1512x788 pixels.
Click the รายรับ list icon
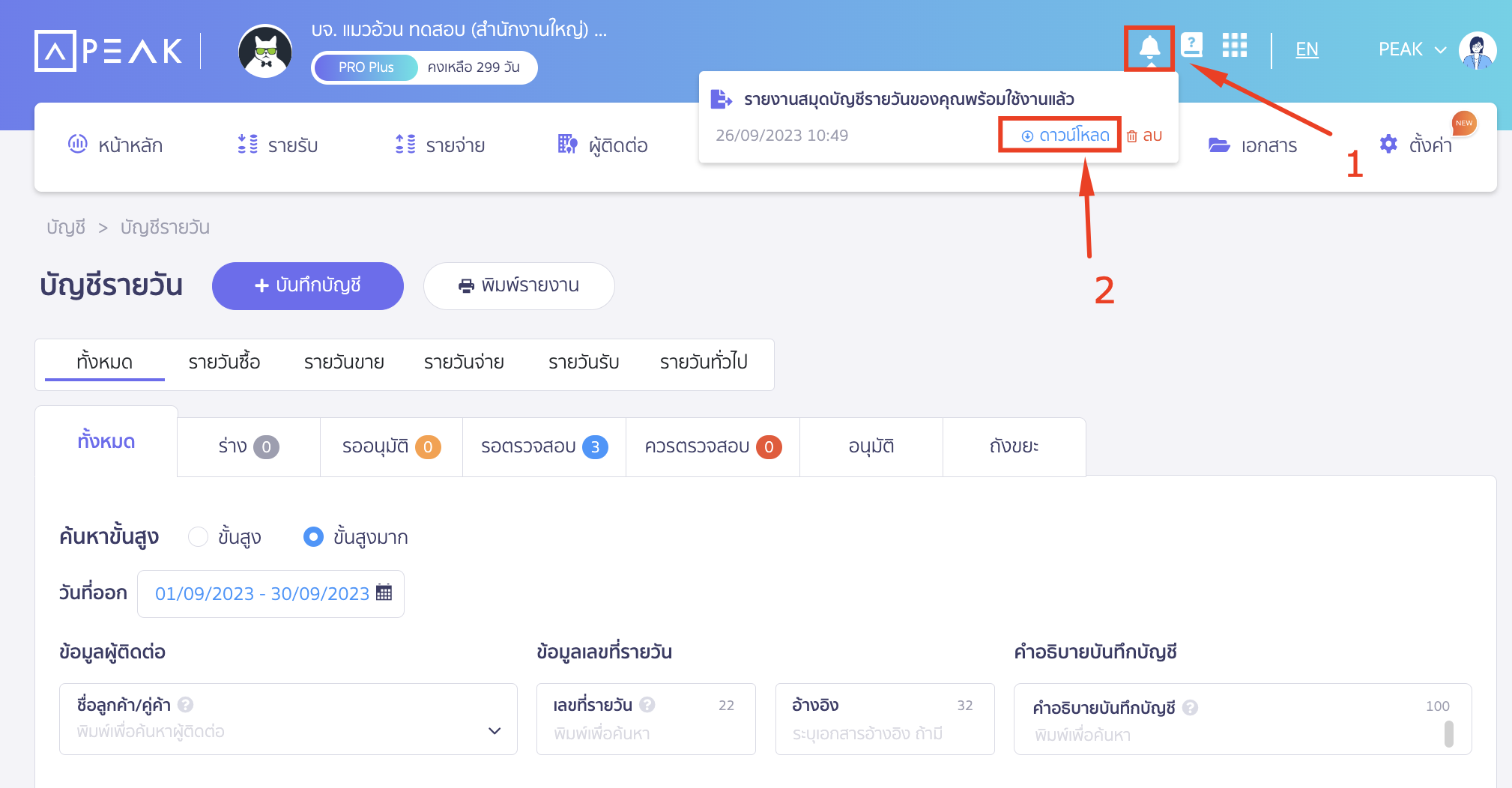click(x=248, y=144)
